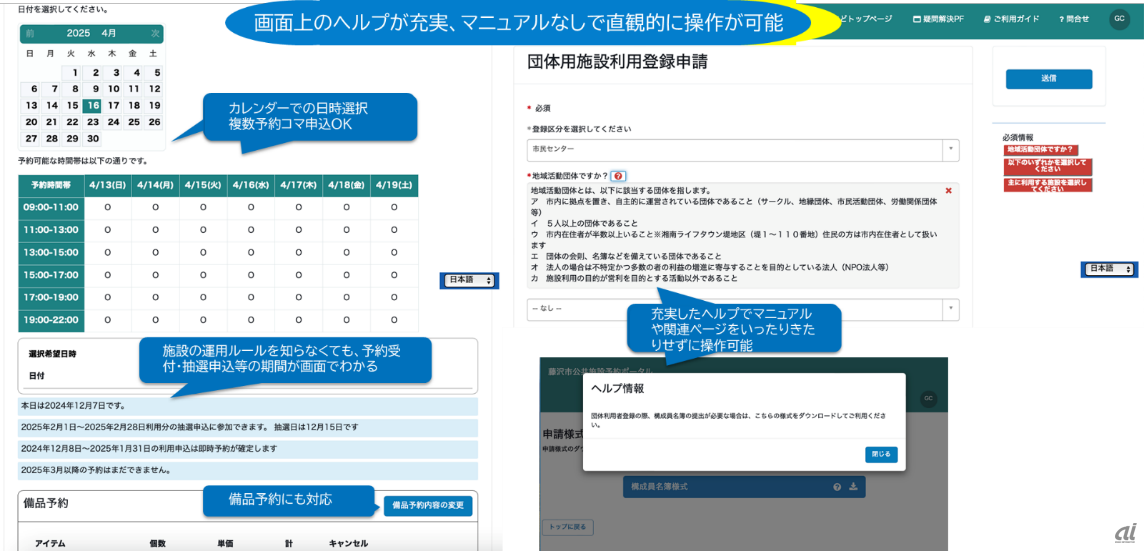1144x551 pixels.
Task: Select April 20 in the calendar
Action: [x=31, y=122]
